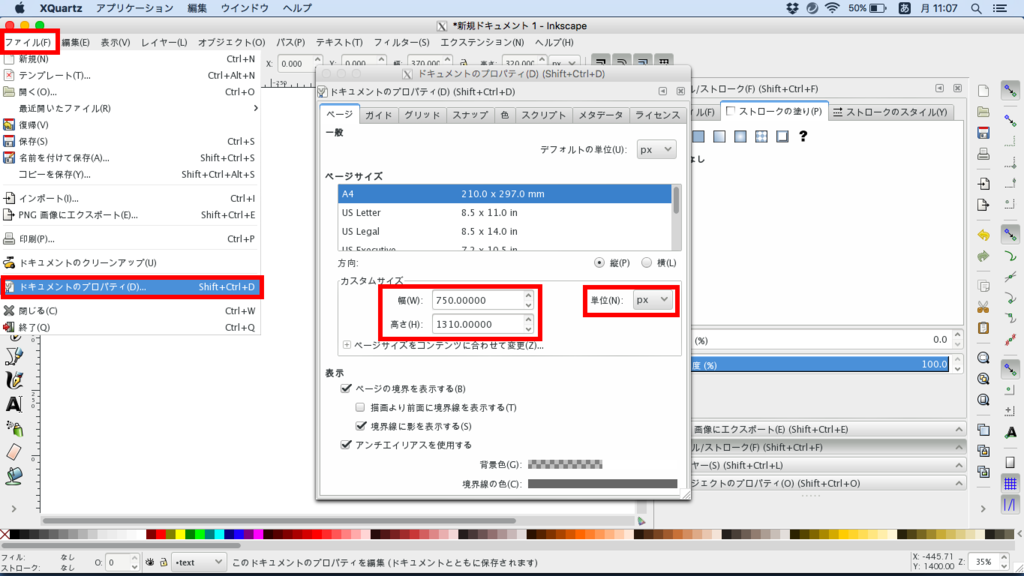Switch to the スナップ tab
Image resolution: width=1024 pixels, height=576 pixels.
[470, 115]
